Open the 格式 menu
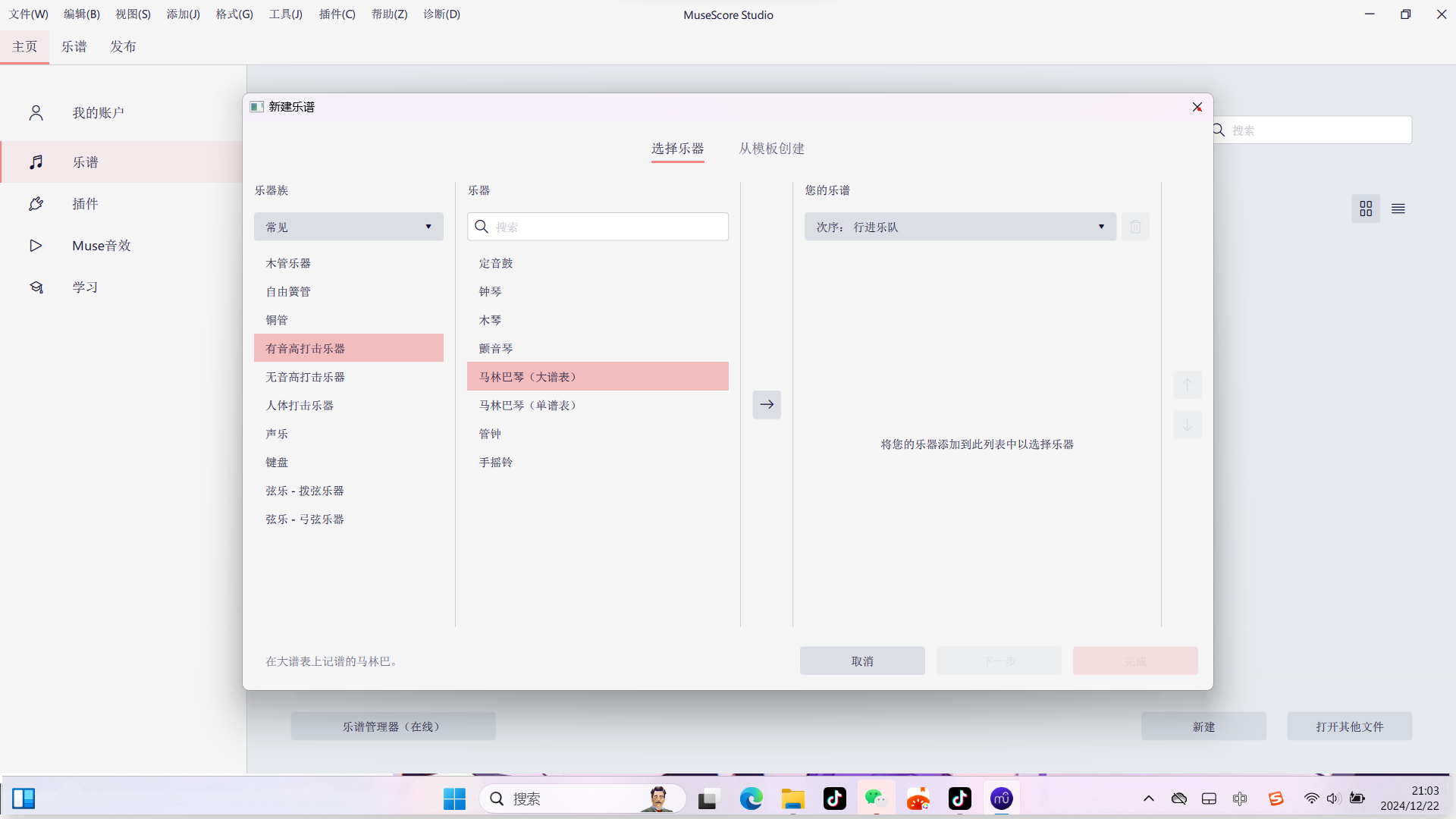Screen dimensions: 1456x819 coord(234,14)
